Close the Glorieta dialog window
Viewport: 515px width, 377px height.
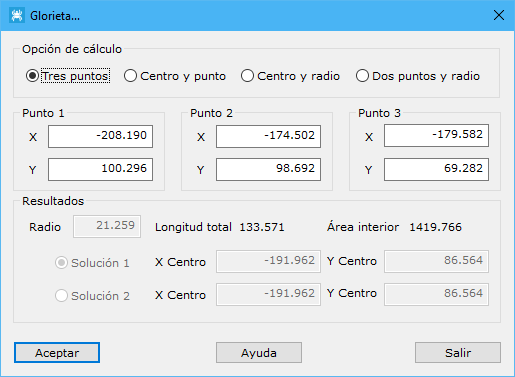pyautogui.click(x=499, y=15)
